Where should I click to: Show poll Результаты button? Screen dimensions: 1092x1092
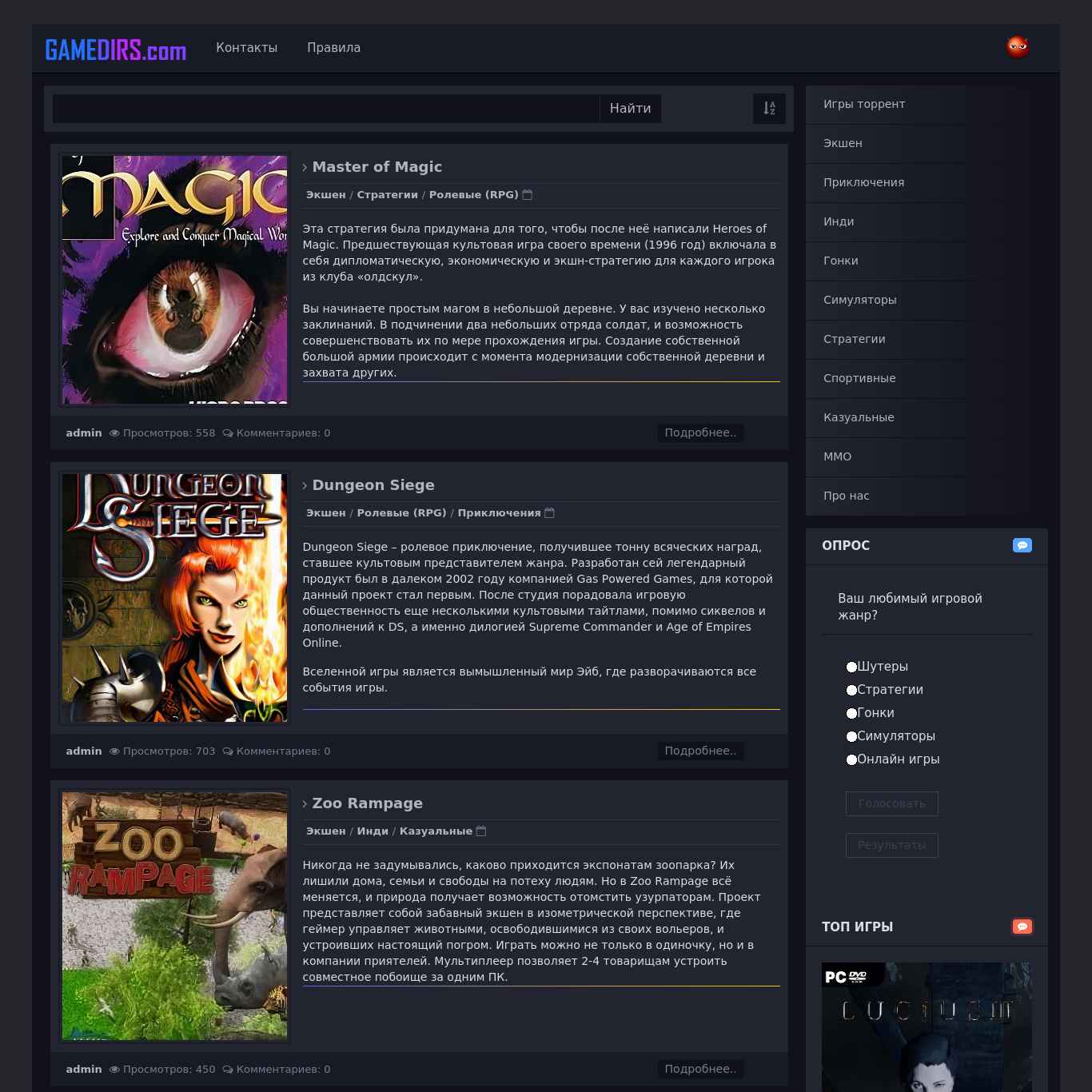pos(891,845)
